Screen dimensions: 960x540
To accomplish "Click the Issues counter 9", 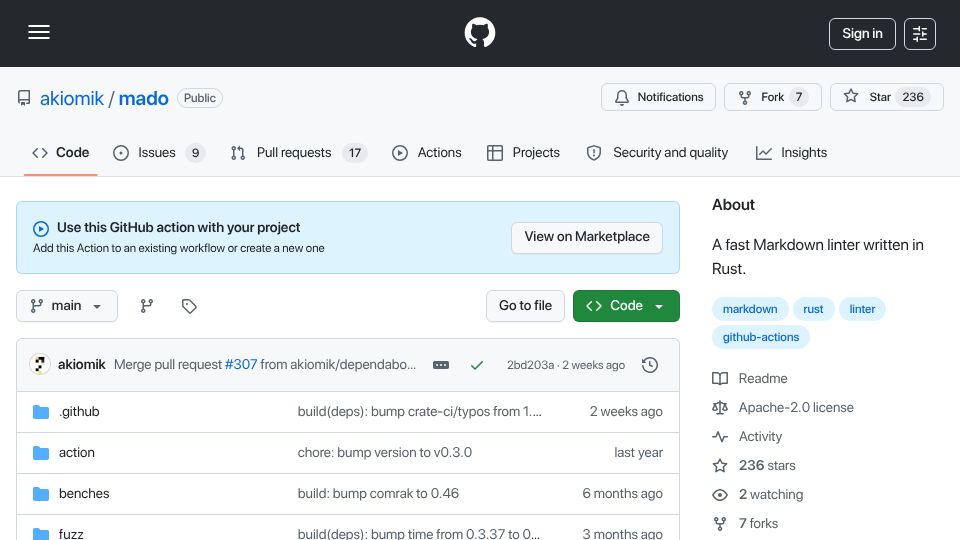I will tap(195, 153).
